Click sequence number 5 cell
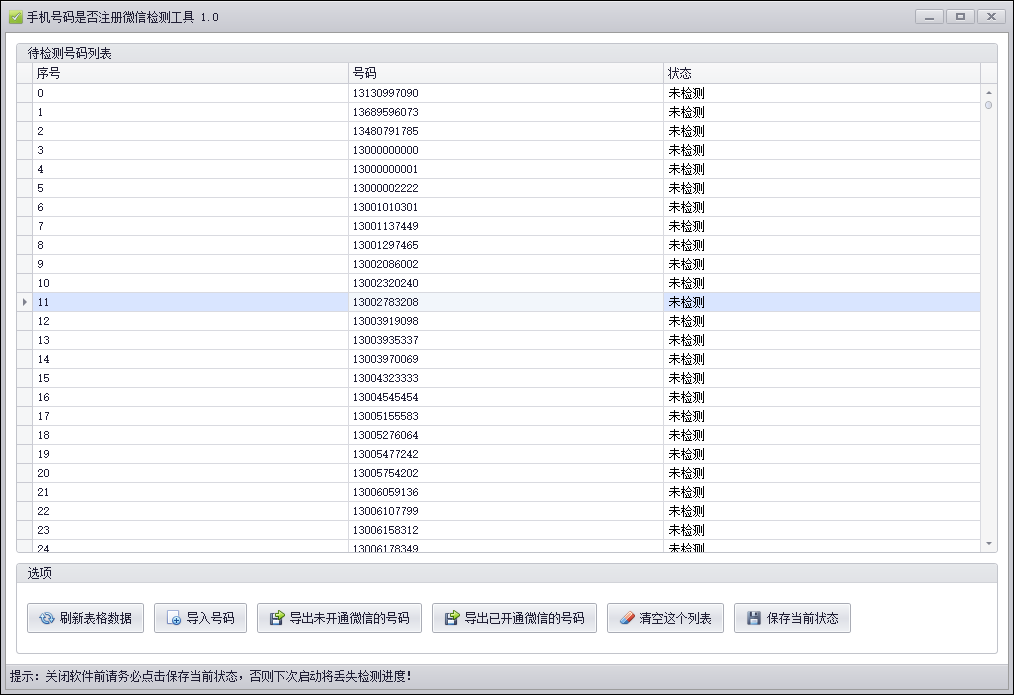The width and height of the screenshot is (1014, 695). pyautogui.click(x=190, y=188)
